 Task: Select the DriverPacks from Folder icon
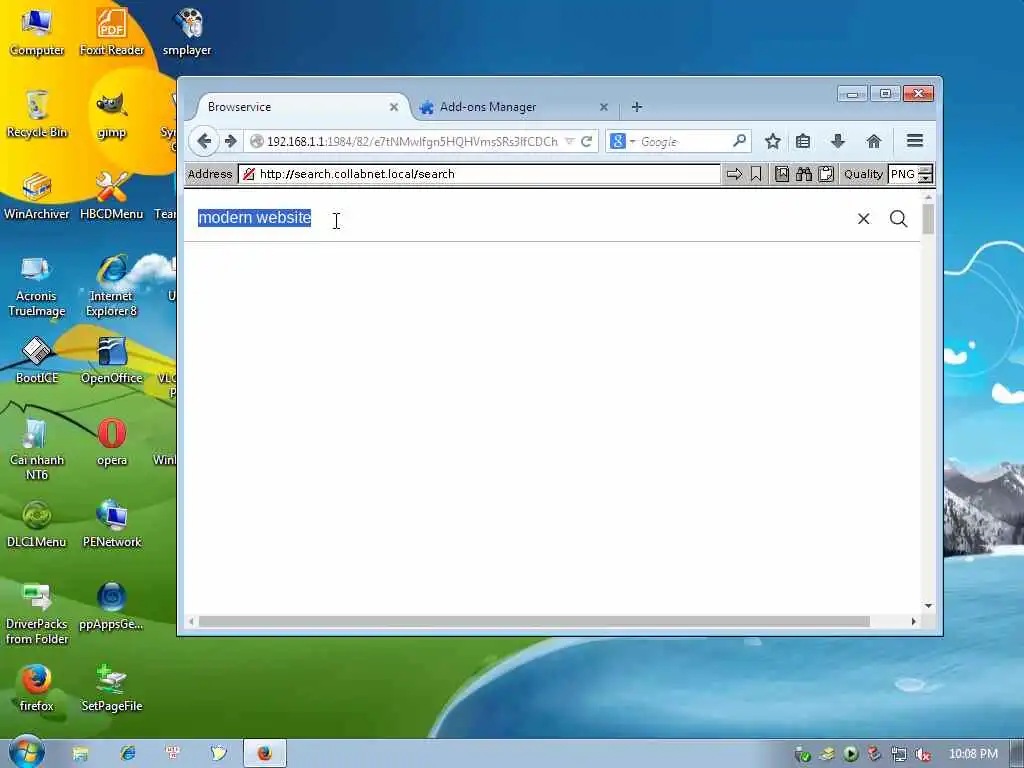pyautogui.click(x=37, y=614)
